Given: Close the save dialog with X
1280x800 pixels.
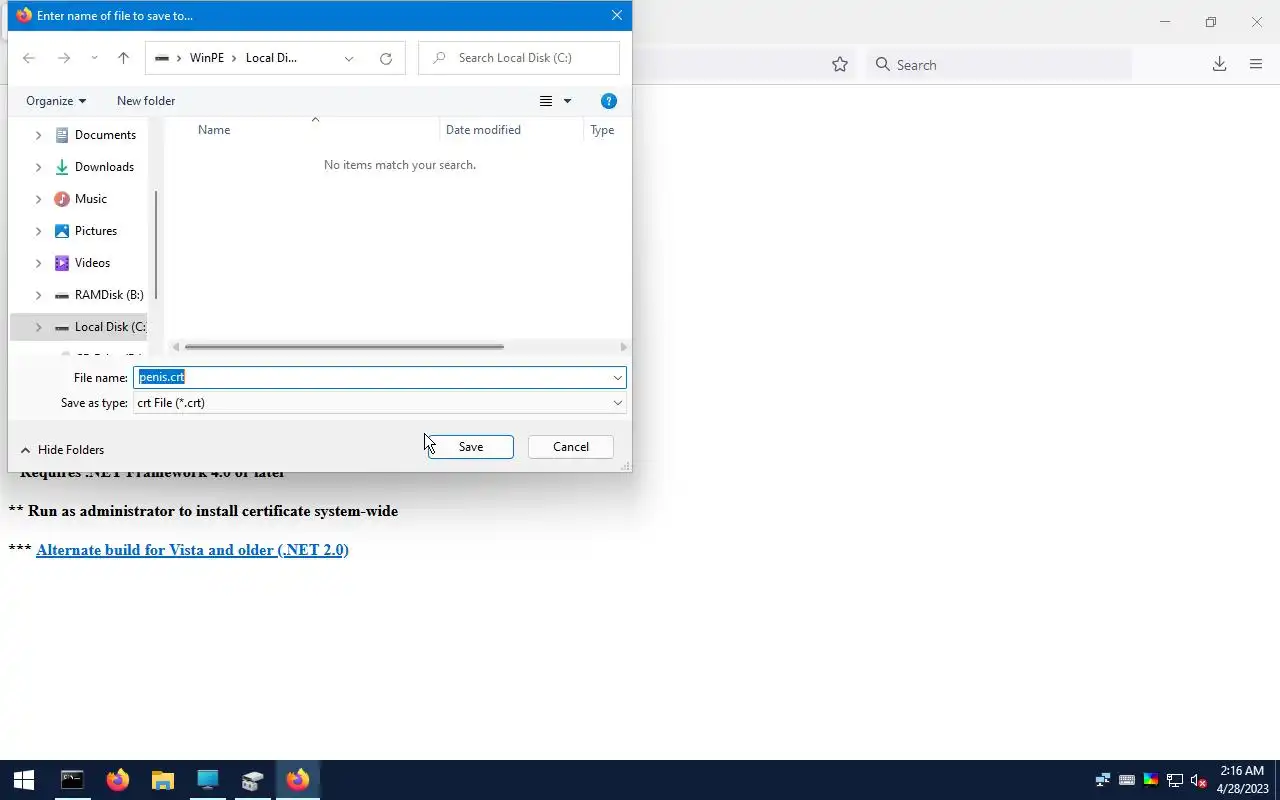Looking at the screenshot, I should [x=617, y=15].
